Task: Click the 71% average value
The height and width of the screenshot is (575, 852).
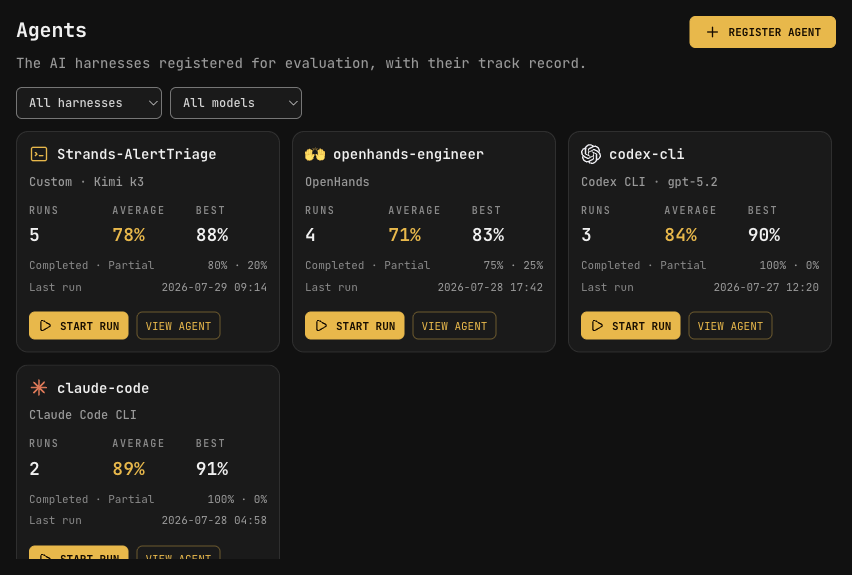Action: coord(404,235)
